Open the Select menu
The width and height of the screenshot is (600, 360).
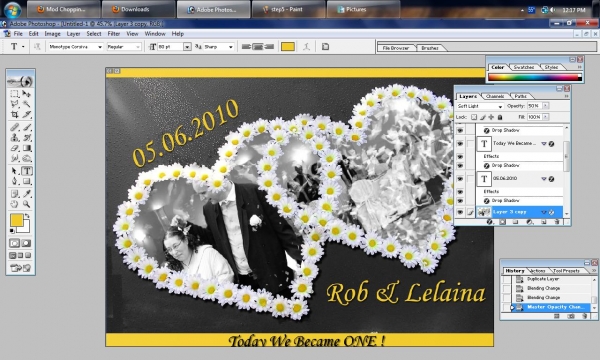click(94, 34)
